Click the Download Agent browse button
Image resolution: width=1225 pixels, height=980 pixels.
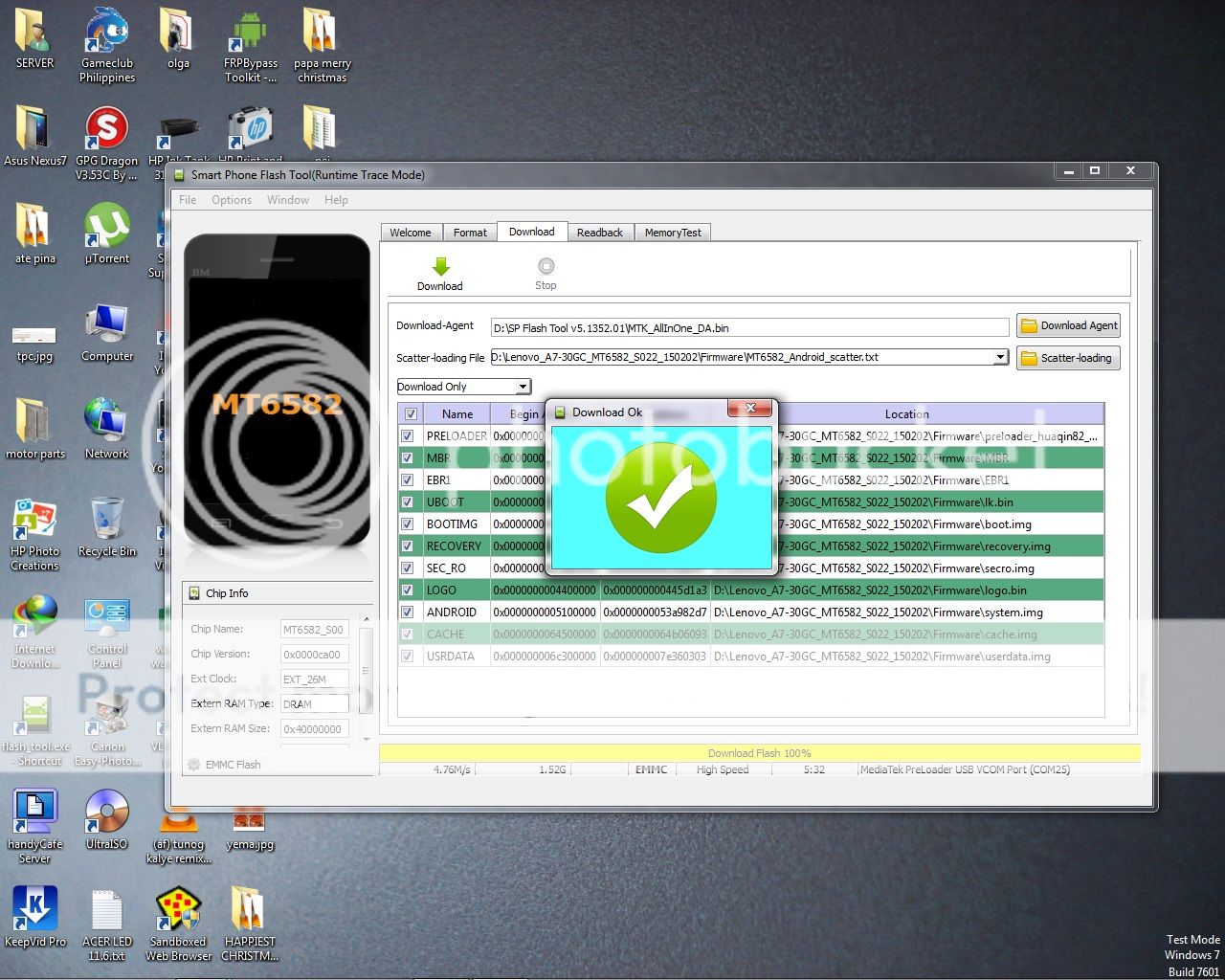[1068, 326]
